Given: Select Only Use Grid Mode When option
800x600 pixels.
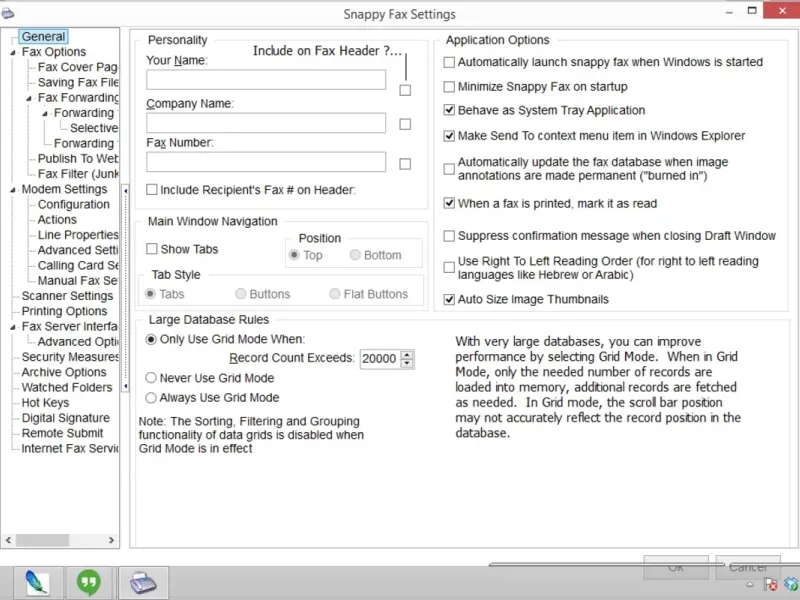Looking at the screenshot, I should click(x=151, y=339).
